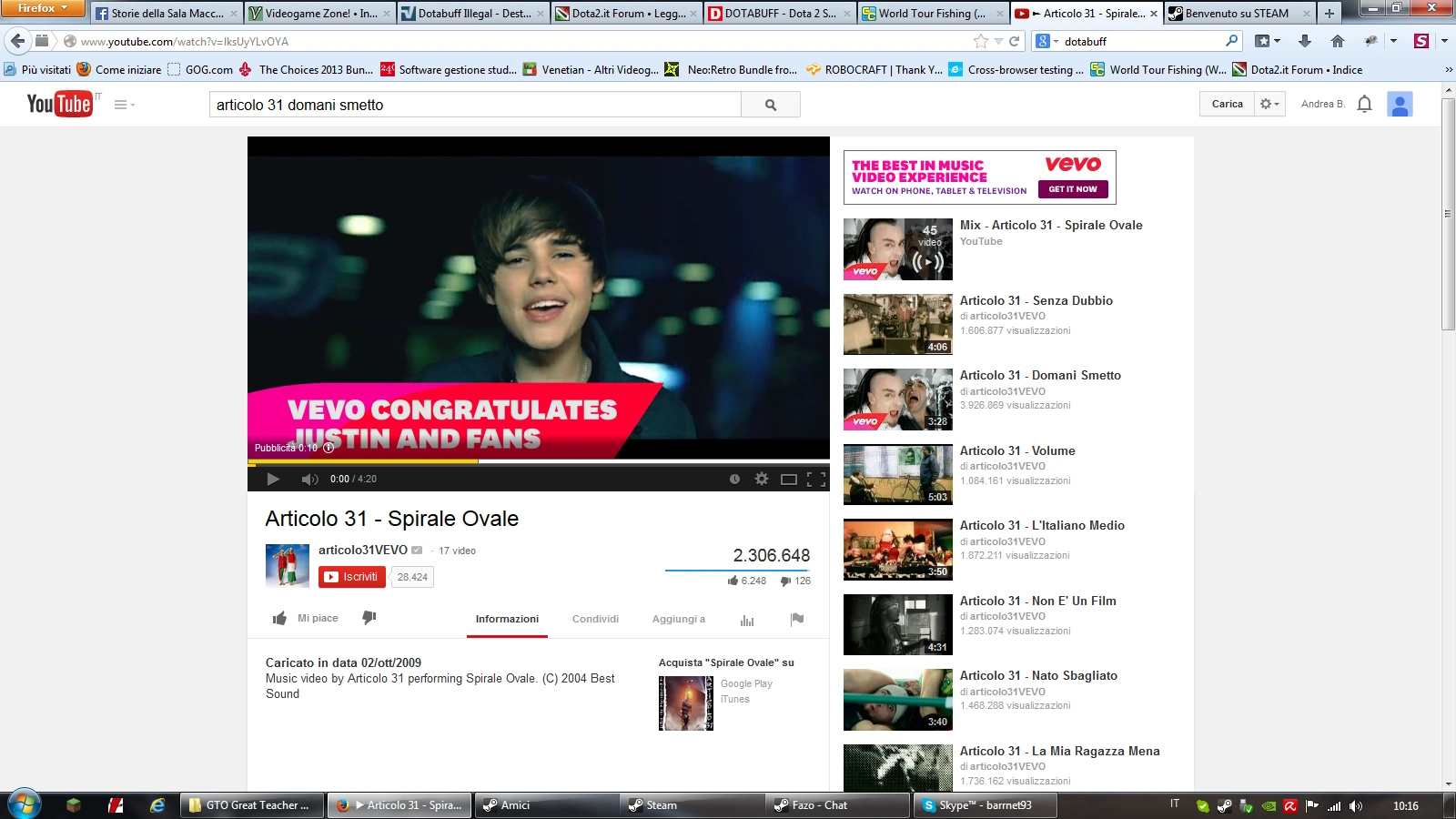Viewport: 1456px width, 819px height.
Task: Open the taskbar system volume icon
Action: (x=1356, y=806)
